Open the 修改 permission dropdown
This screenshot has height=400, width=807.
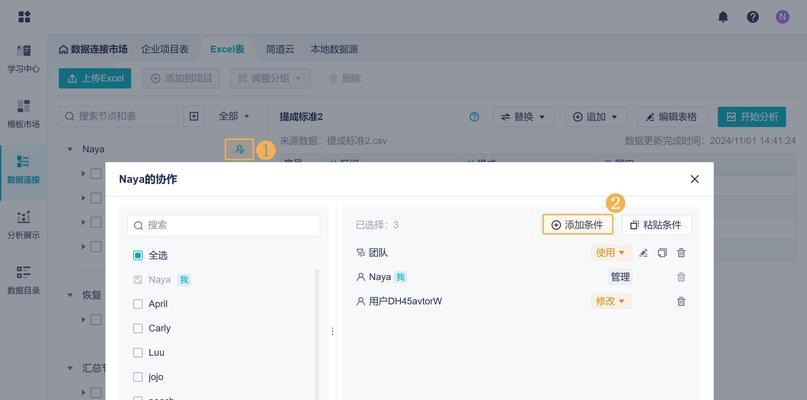click(610, 301)
